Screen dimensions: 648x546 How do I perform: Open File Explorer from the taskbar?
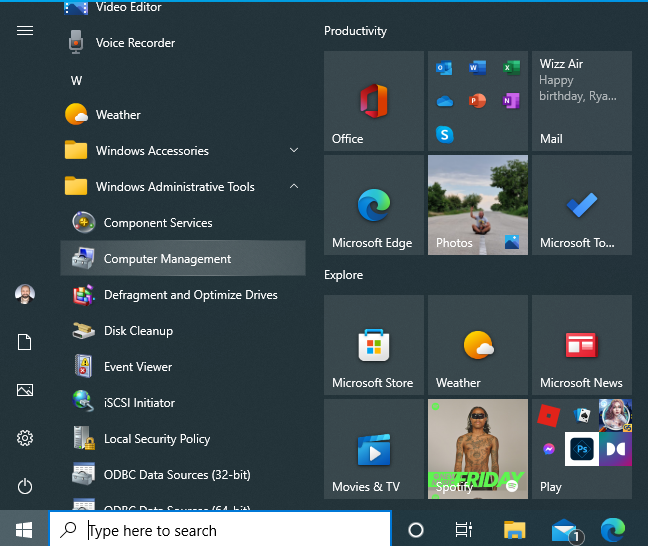515,529
